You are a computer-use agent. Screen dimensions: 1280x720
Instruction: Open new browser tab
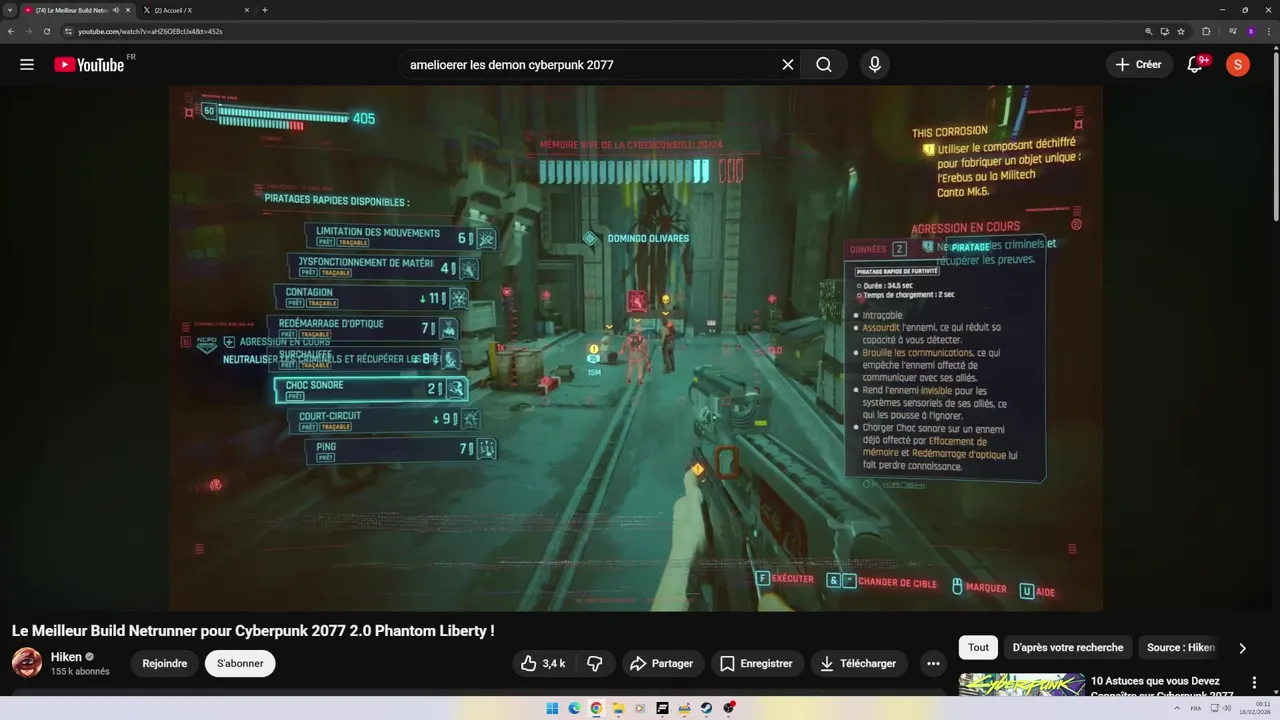pyautogui.click(x=264, y=10)
